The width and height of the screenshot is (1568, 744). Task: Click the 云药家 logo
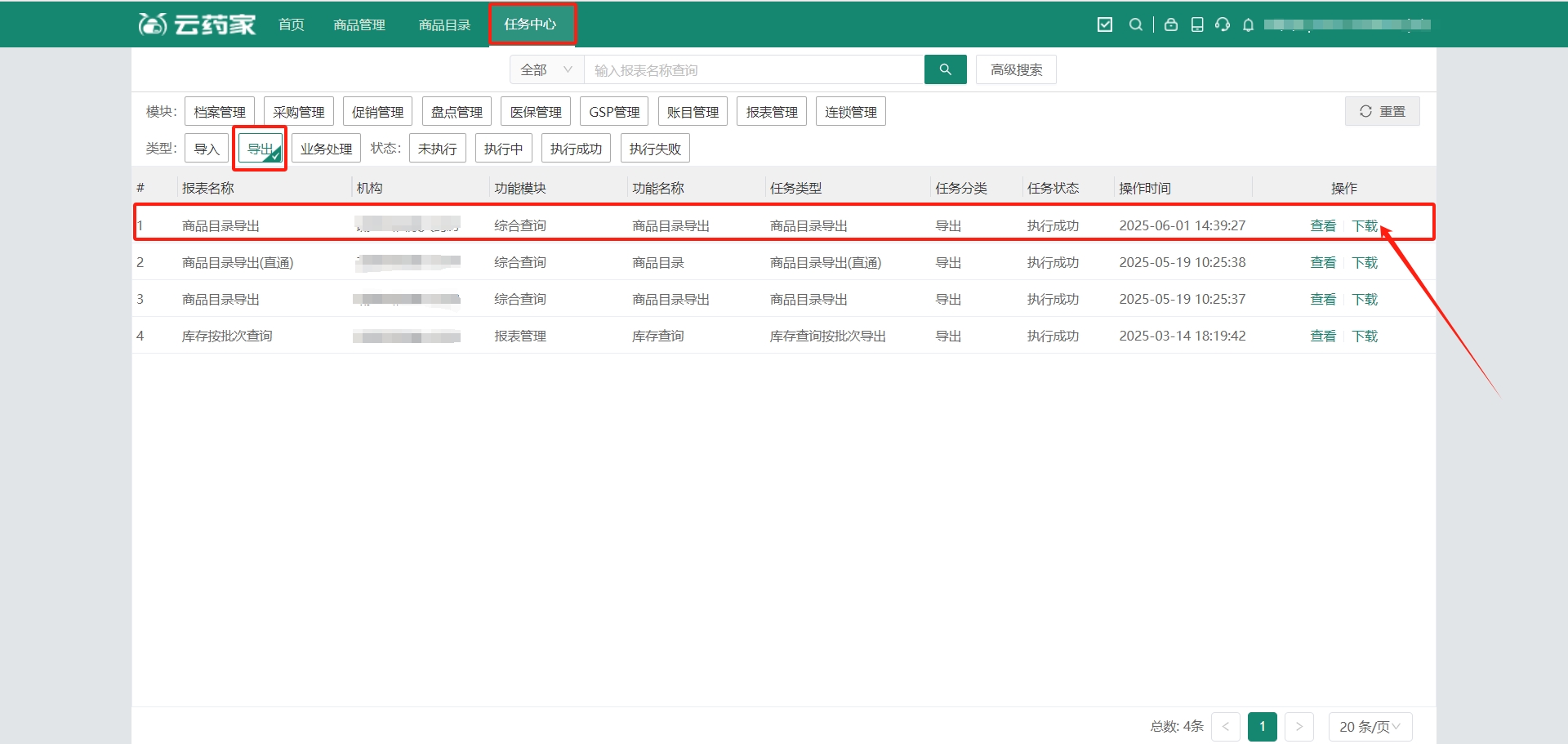click(197, 25)
